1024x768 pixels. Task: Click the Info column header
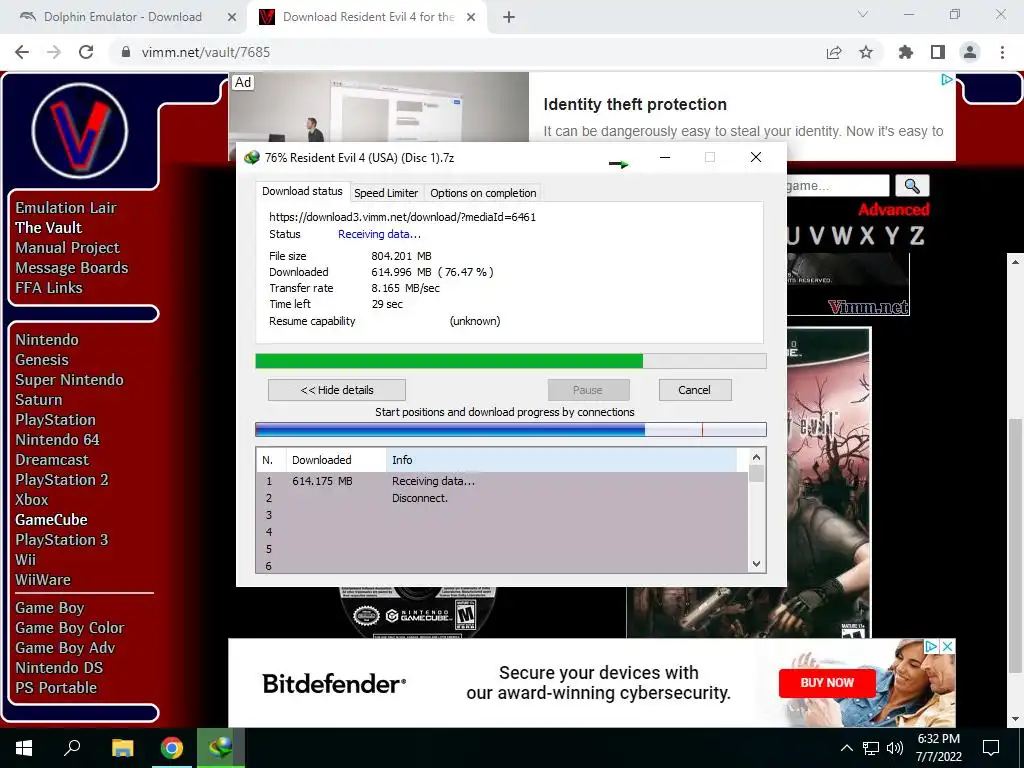tap(562, 460)
